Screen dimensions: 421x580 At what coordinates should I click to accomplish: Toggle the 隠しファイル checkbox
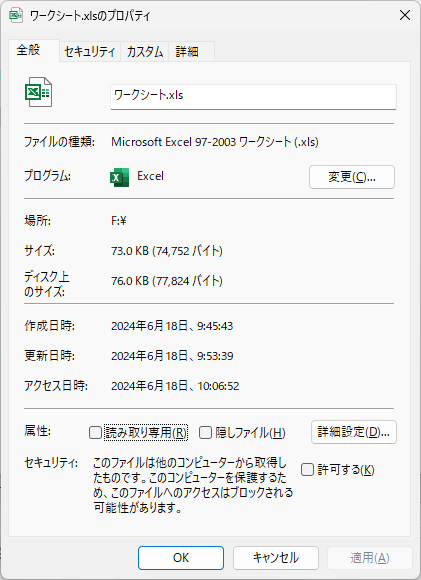pos(205,432)
